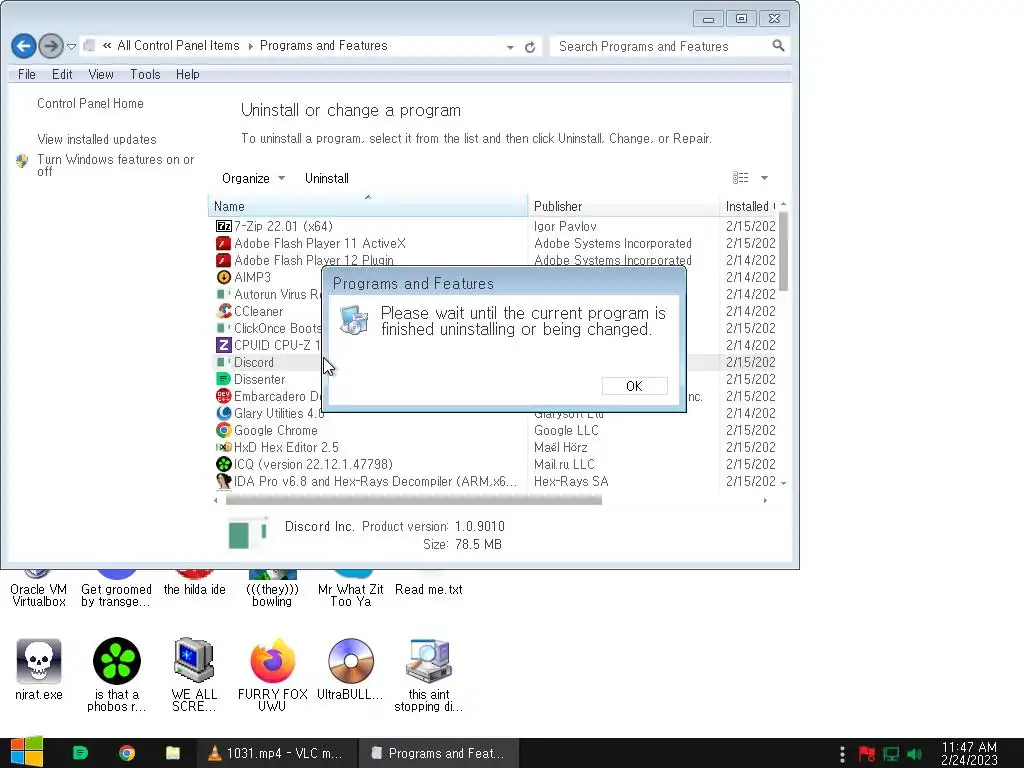Open File Explorer from the taskbar
Screen dimensions: 1024x768
click(x=172, y=753)
